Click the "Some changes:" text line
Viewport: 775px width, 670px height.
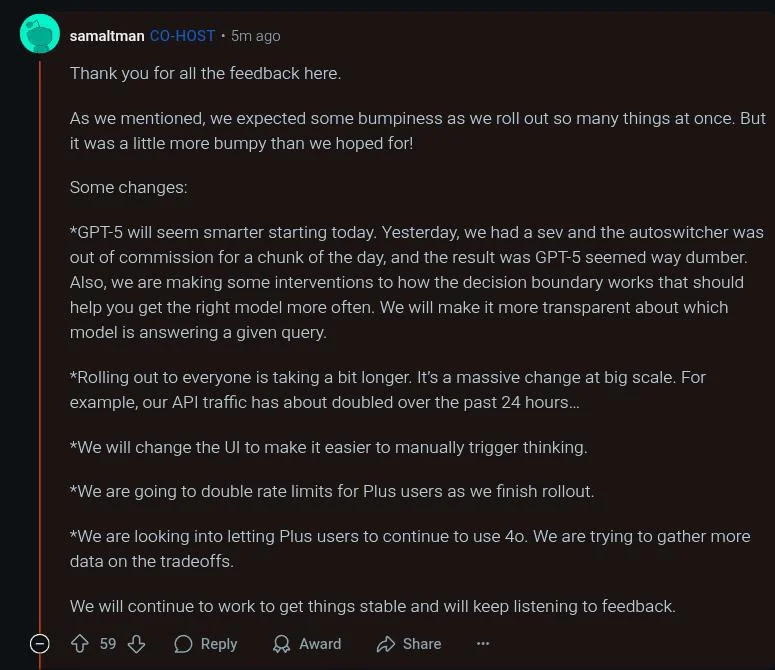[x=128, y=187]
